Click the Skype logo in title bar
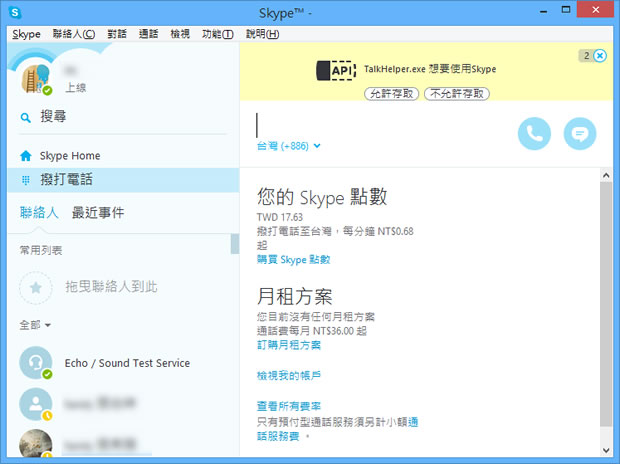This screenshot has width=620, height=464. click(x=15, y=13)
